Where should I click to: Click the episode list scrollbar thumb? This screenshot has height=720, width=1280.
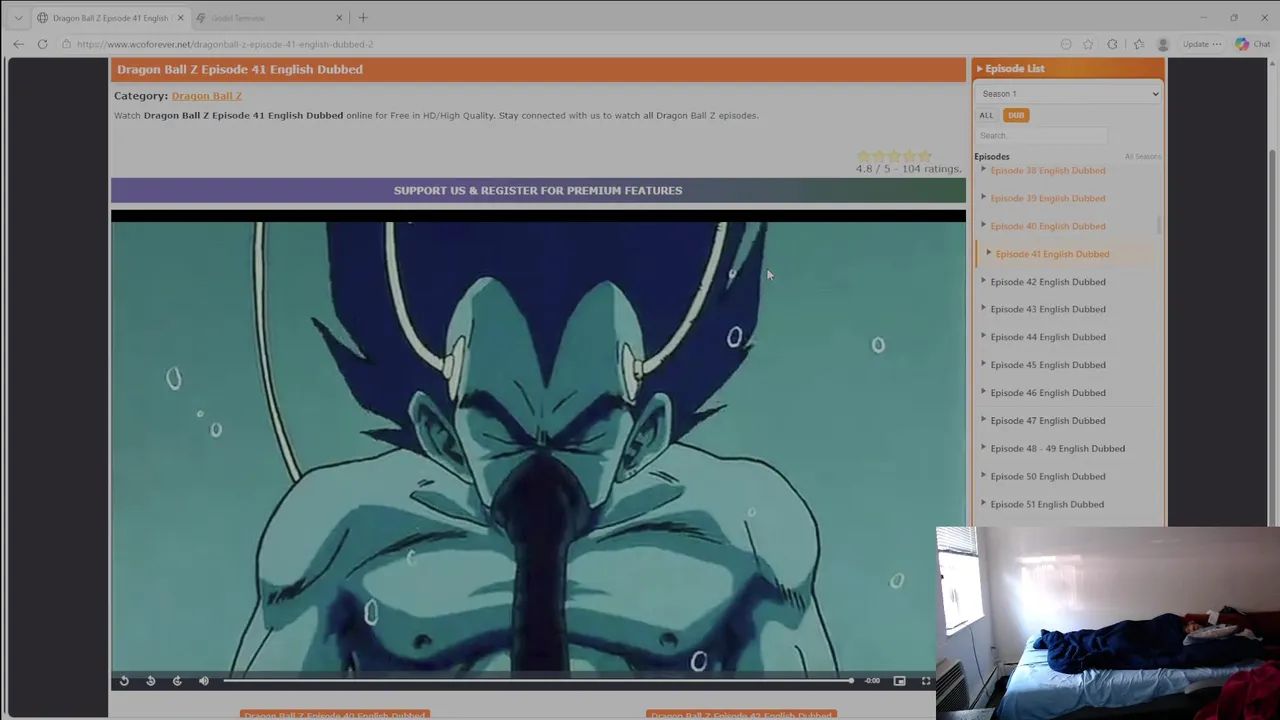coord(1159,225)
